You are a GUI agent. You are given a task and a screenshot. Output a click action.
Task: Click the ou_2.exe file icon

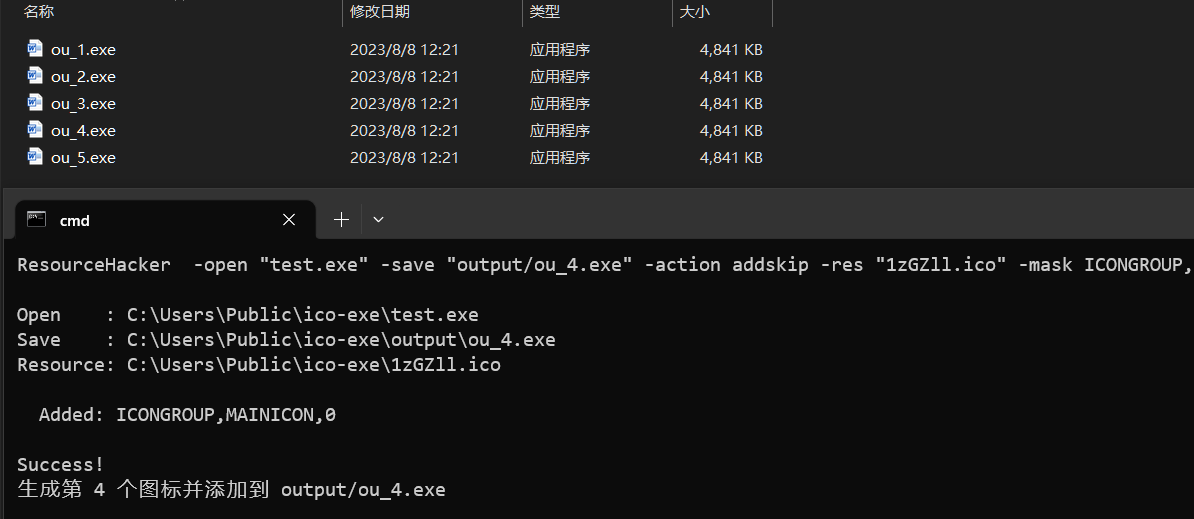click(35, 75)
